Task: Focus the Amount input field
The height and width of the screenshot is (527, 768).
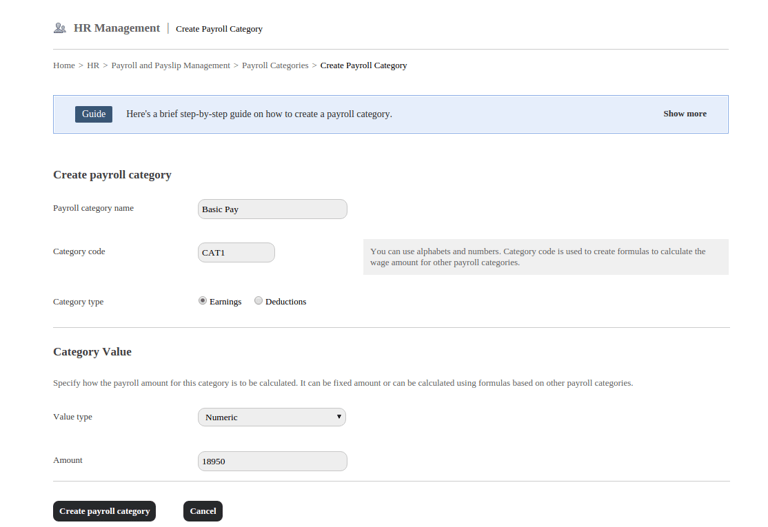Action: coord(272,461)
